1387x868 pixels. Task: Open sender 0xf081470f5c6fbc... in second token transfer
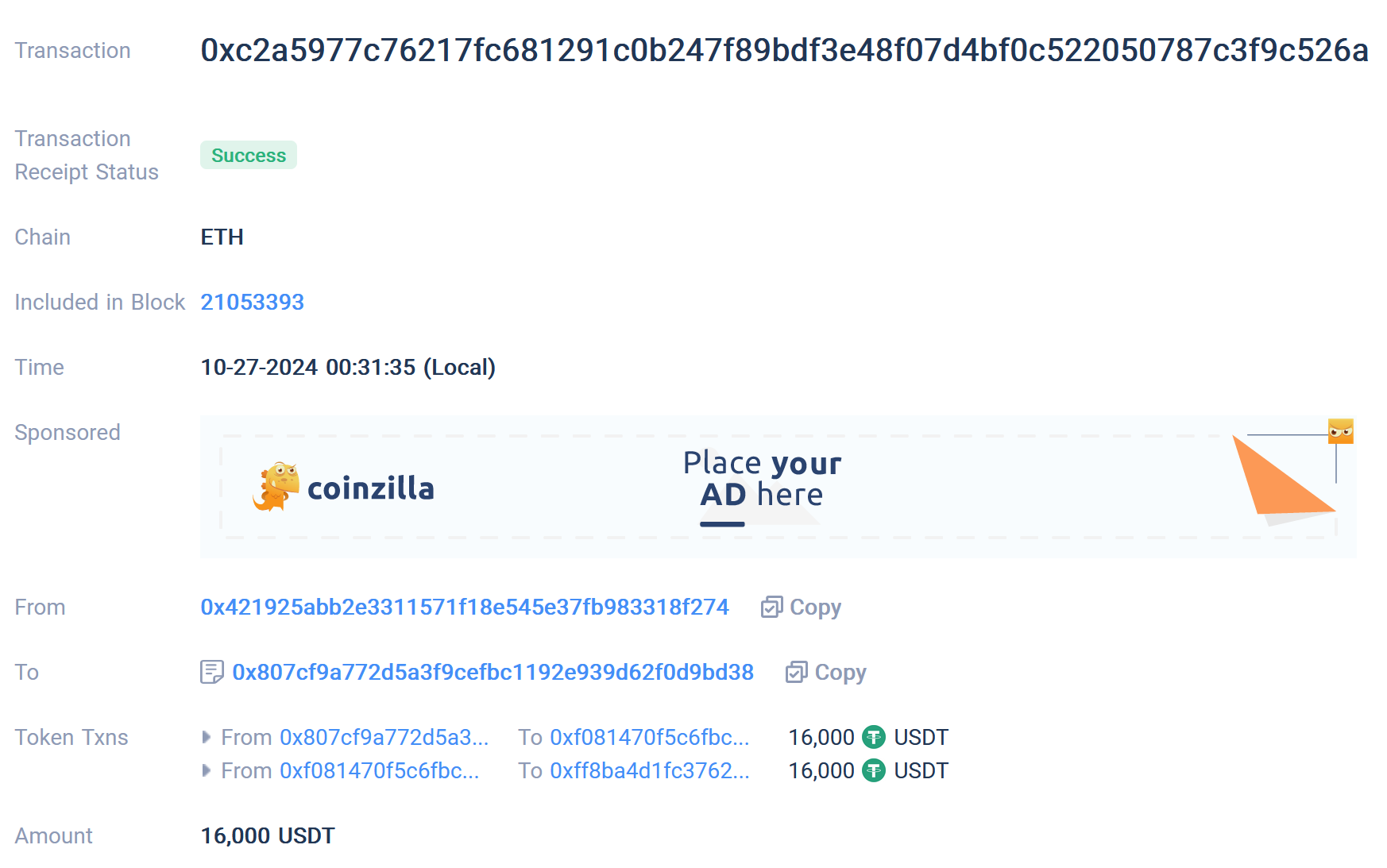point(379,771)
